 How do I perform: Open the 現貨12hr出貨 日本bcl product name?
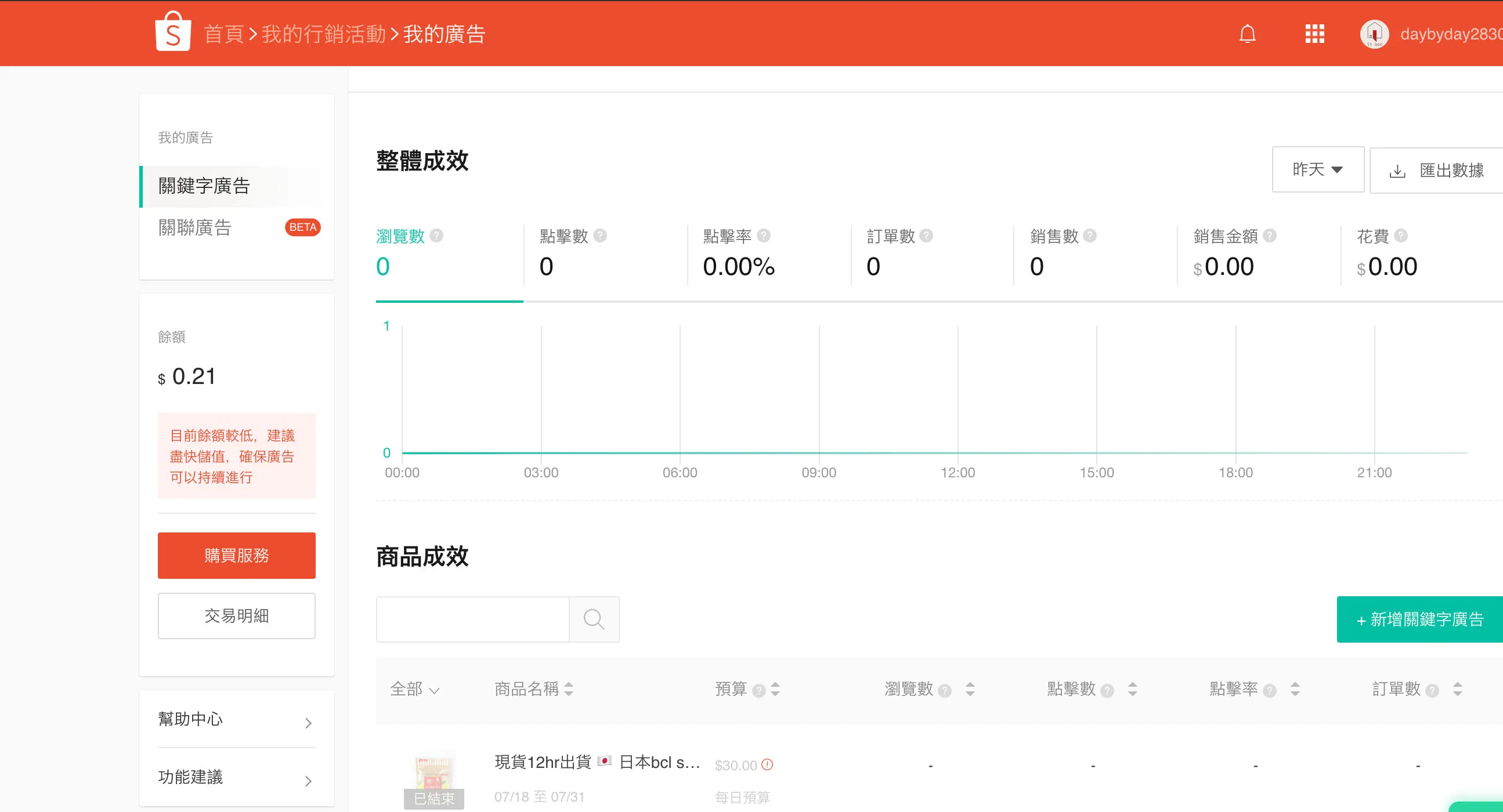coord(597,762)
